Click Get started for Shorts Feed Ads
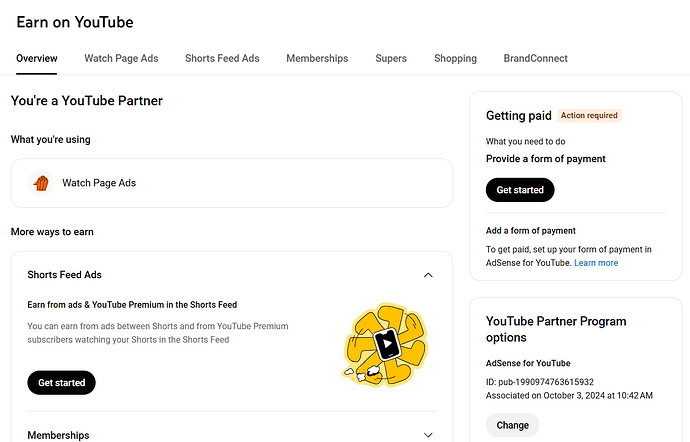 (x=61, y=382)
